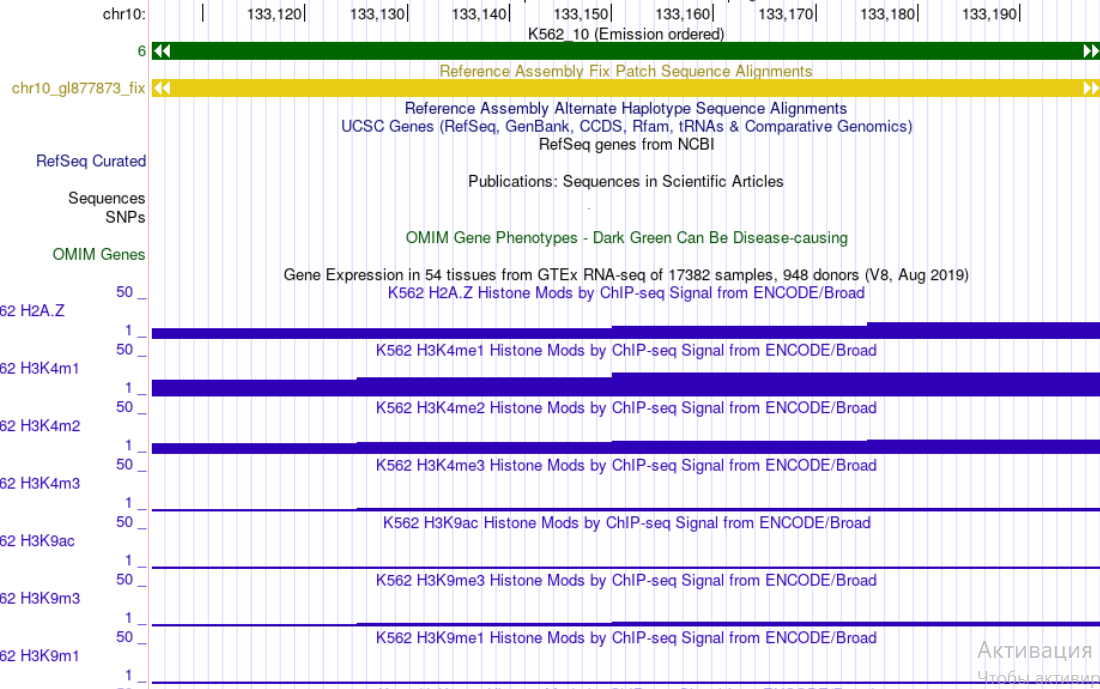Click right double-arrow on green K562_10 track

1091,51
